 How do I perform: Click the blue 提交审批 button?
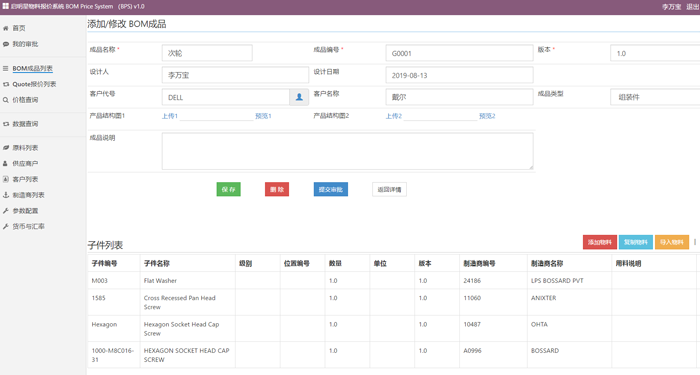[x=331, y=189]
